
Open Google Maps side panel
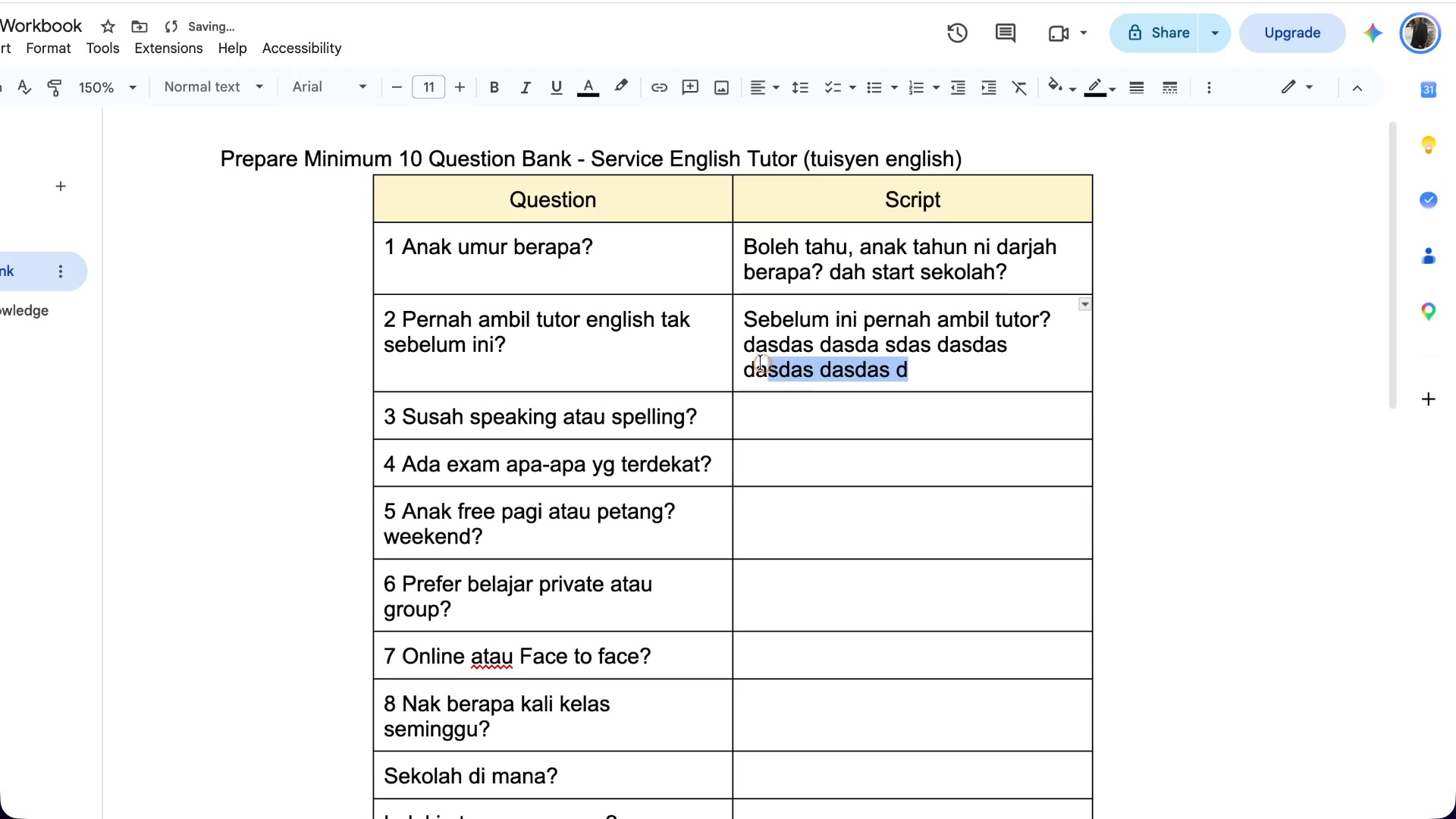pyautogui.click(x=1429, y=312)
